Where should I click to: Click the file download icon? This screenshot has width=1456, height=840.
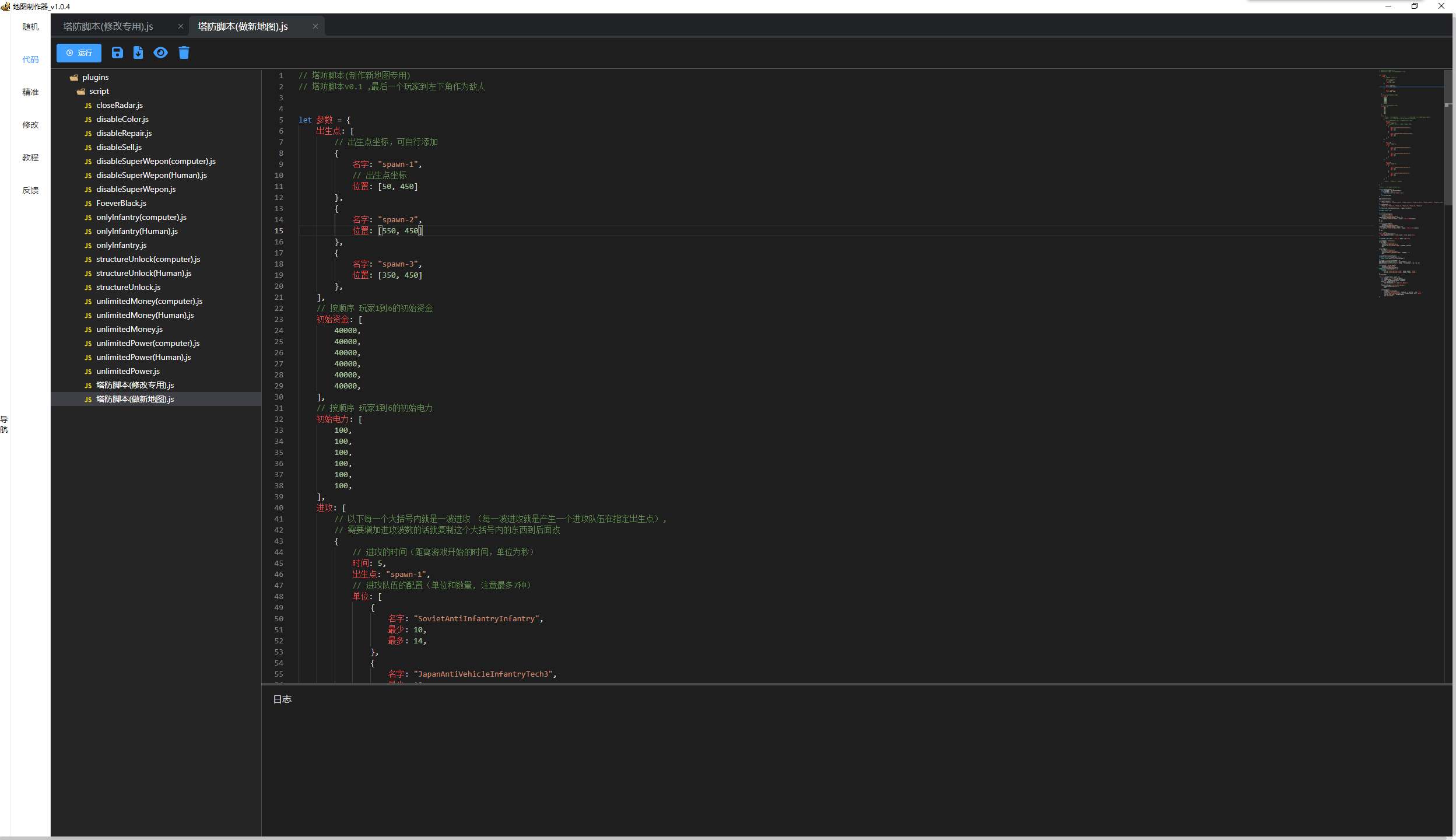coord(138,53)
